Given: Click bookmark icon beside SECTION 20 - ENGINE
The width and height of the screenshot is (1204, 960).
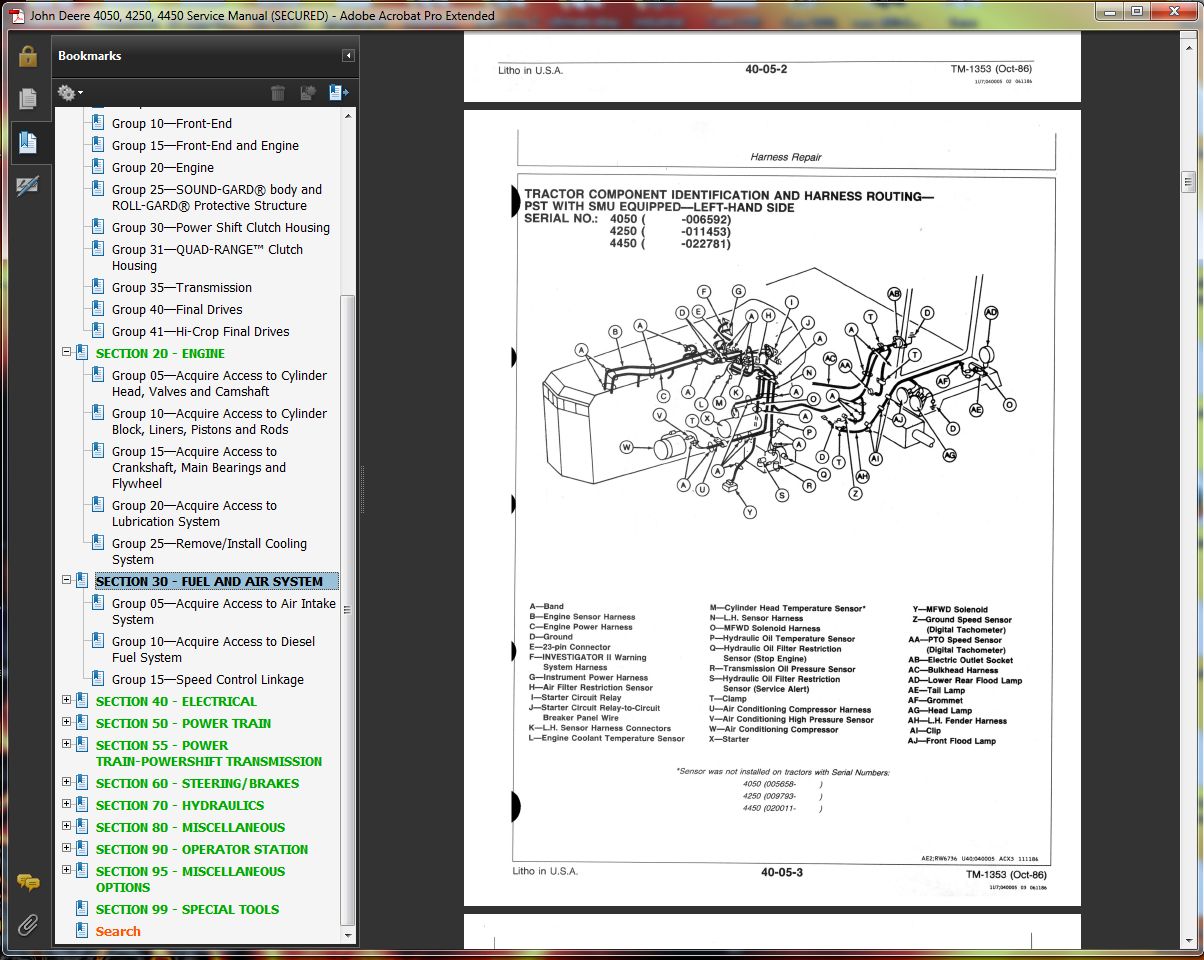Looking at the screenshot, I should tap(82, 353).
